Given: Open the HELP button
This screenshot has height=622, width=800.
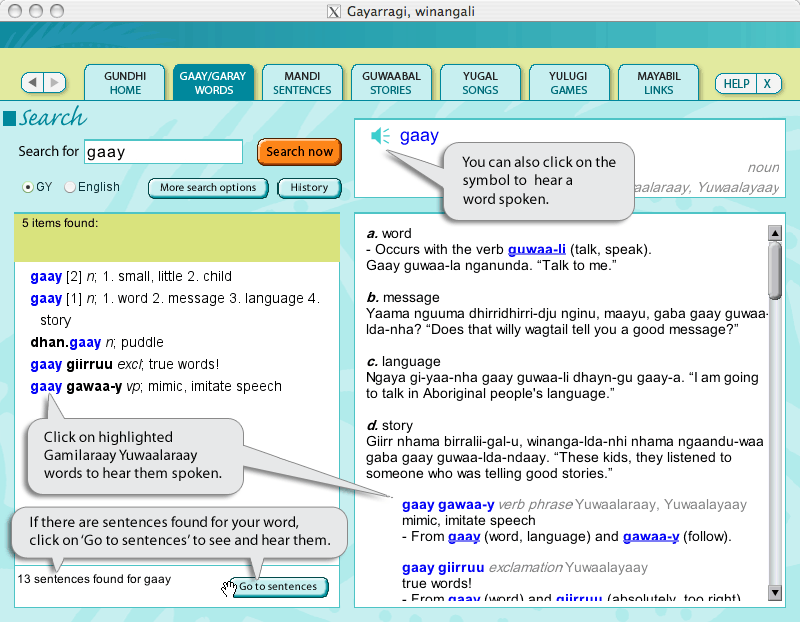Looking at the screenshot, I should tap(736, 84).
